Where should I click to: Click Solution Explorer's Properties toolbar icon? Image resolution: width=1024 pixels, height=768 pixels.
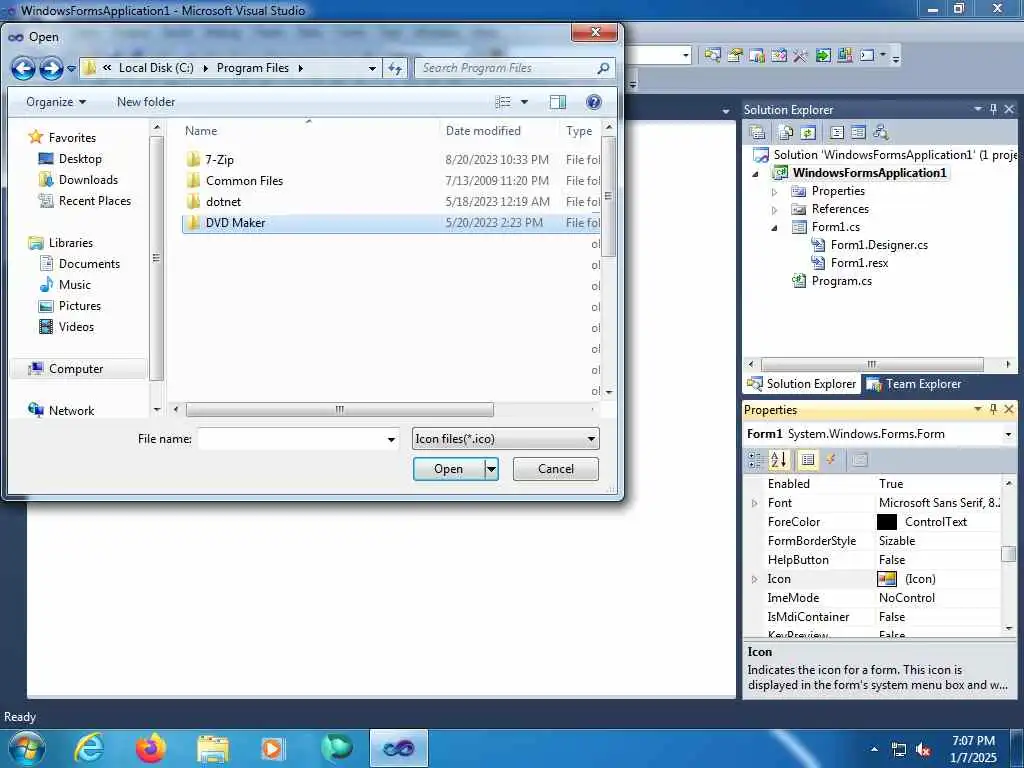point(758,133)
